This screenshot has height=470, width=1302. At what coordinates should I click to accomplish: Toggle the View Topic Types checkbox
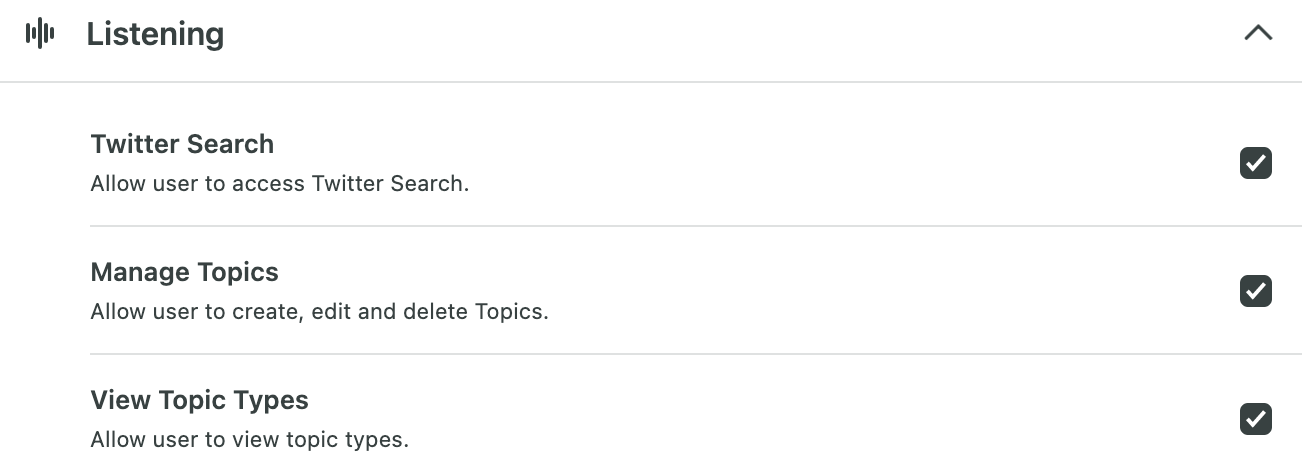(x=1256, y=419)
